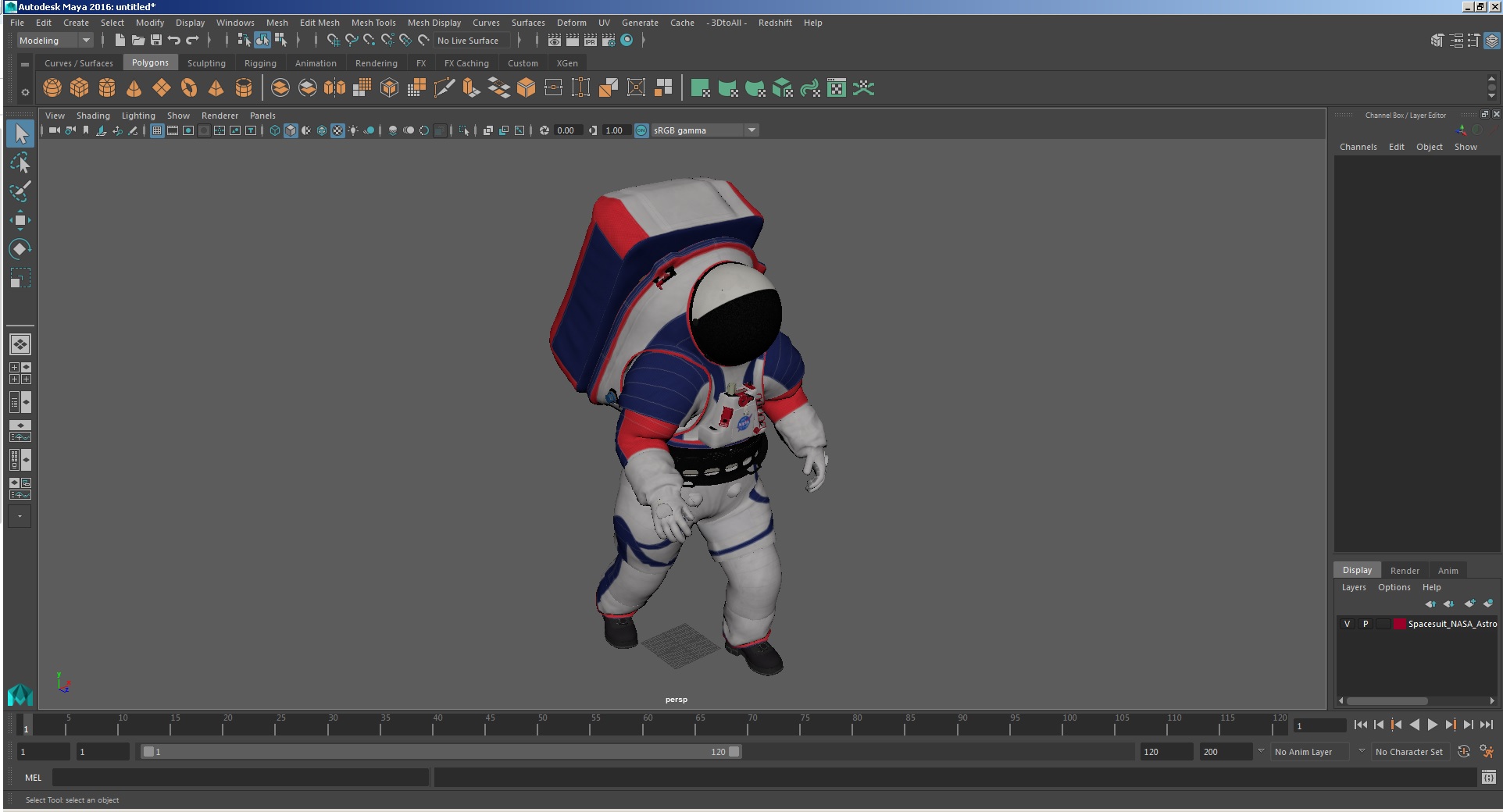This screenshot has height=812, width=1503.
Task: Open the viewport Lighting menu
Action: (138, 116)
